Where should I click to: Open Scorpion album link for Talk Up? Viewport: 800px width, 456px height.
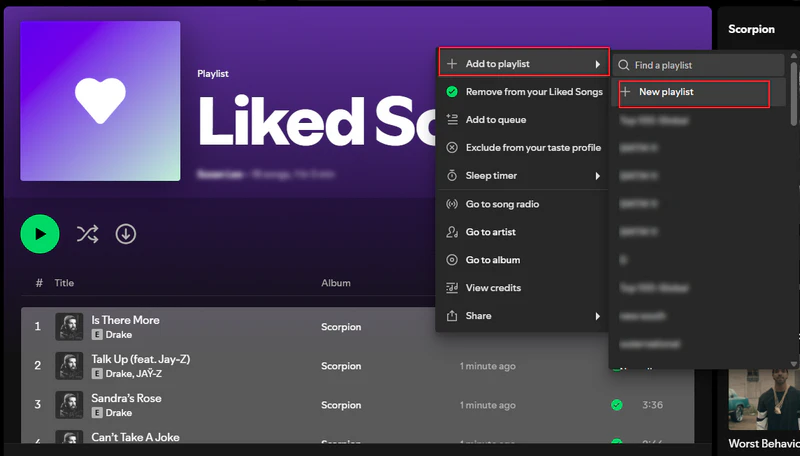[341, 366]
